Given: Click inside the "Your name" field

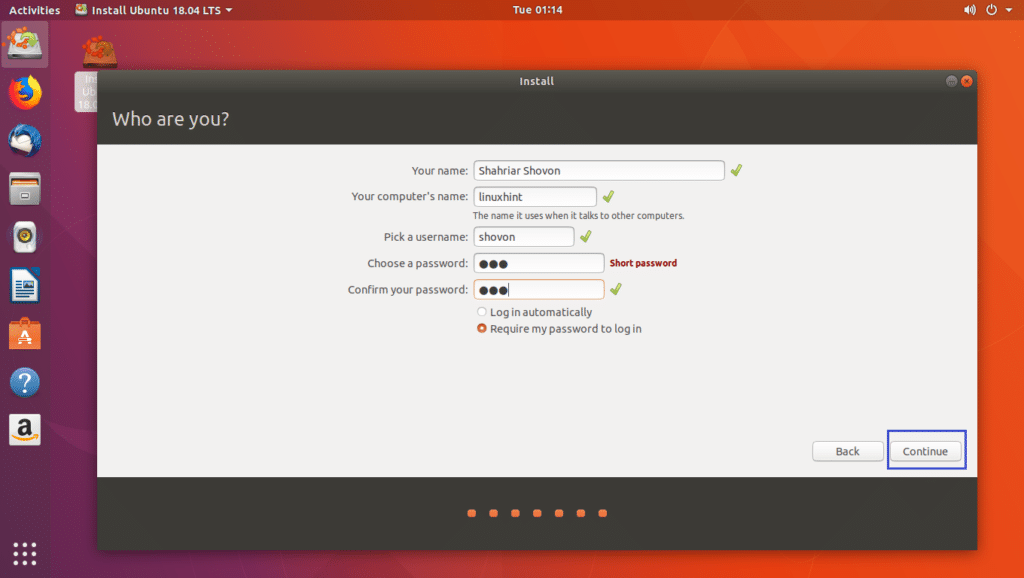Looking at the screenshot, I should 598,170.
